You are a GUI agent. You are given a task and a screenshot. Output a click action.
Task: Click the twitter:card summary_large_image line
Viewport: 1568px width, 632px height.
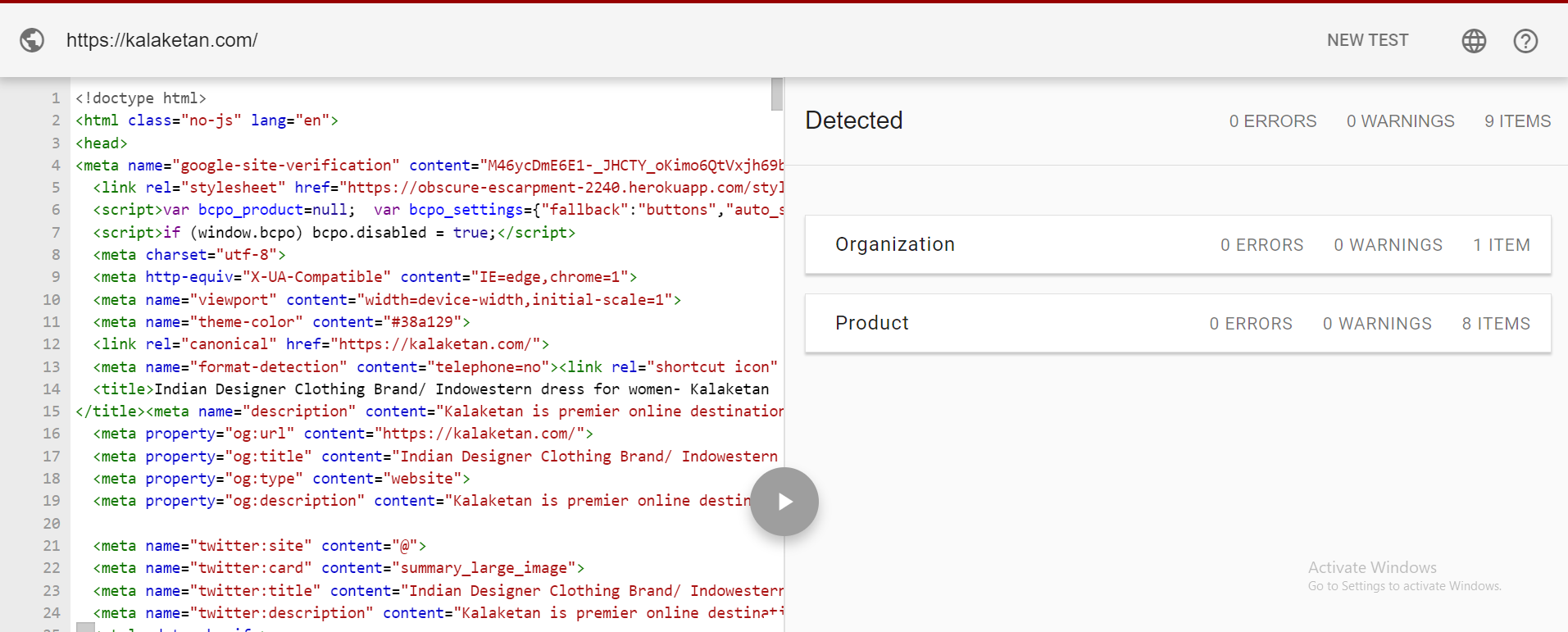(339, 568)
